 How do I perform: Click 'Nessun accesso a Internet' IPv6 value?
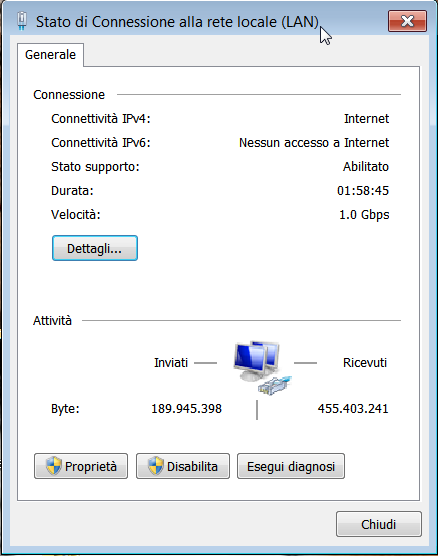pos(314,143)
